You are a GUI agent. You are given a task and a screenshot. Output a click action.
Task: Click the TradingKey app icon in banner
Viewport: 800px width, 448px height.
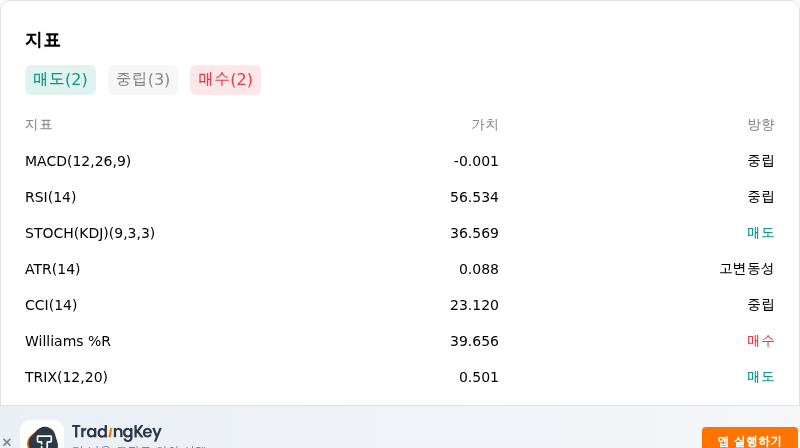click(x=42, y=434)
